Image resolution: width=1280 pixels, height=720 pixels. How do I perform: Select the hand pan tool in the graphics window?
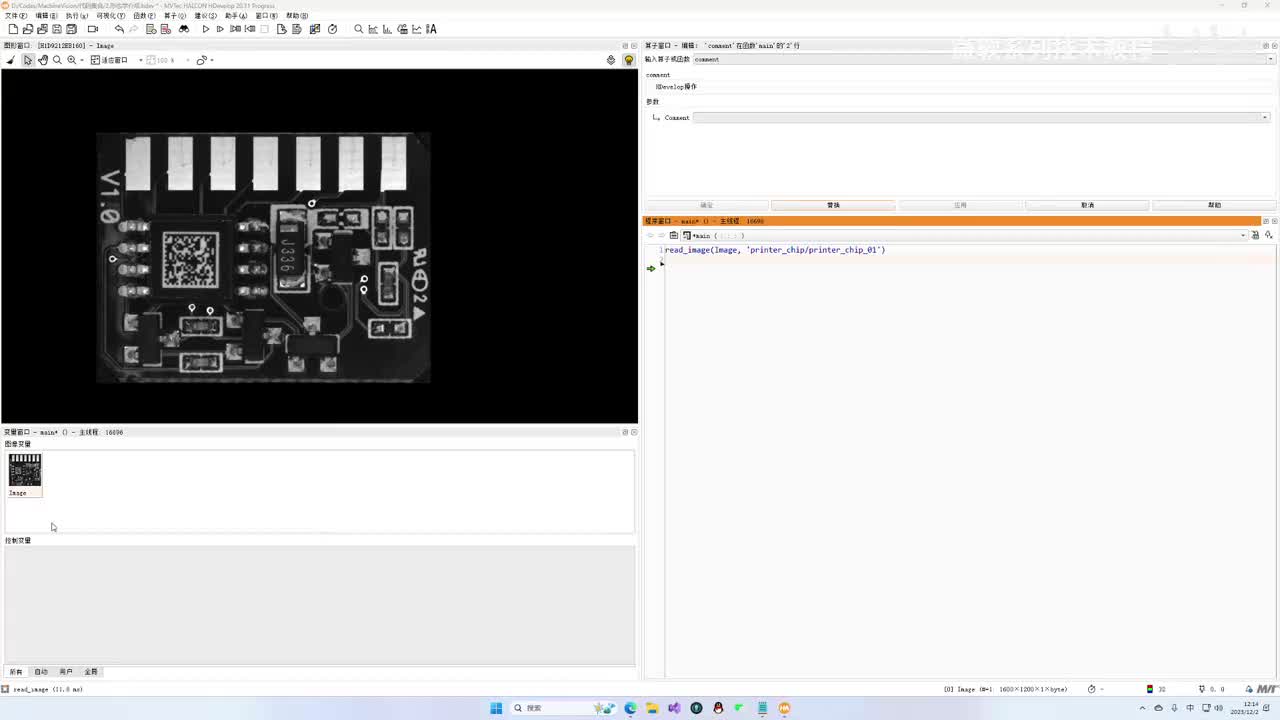[x=42, y=60]
